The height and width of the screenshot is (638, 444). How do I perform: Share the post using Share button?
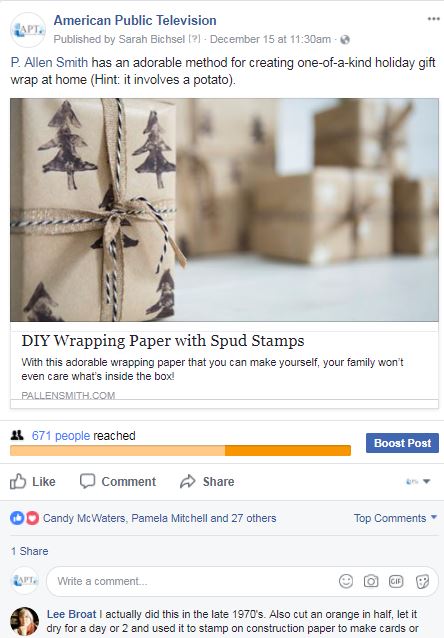pyautogui.click(x=207, y=481)
